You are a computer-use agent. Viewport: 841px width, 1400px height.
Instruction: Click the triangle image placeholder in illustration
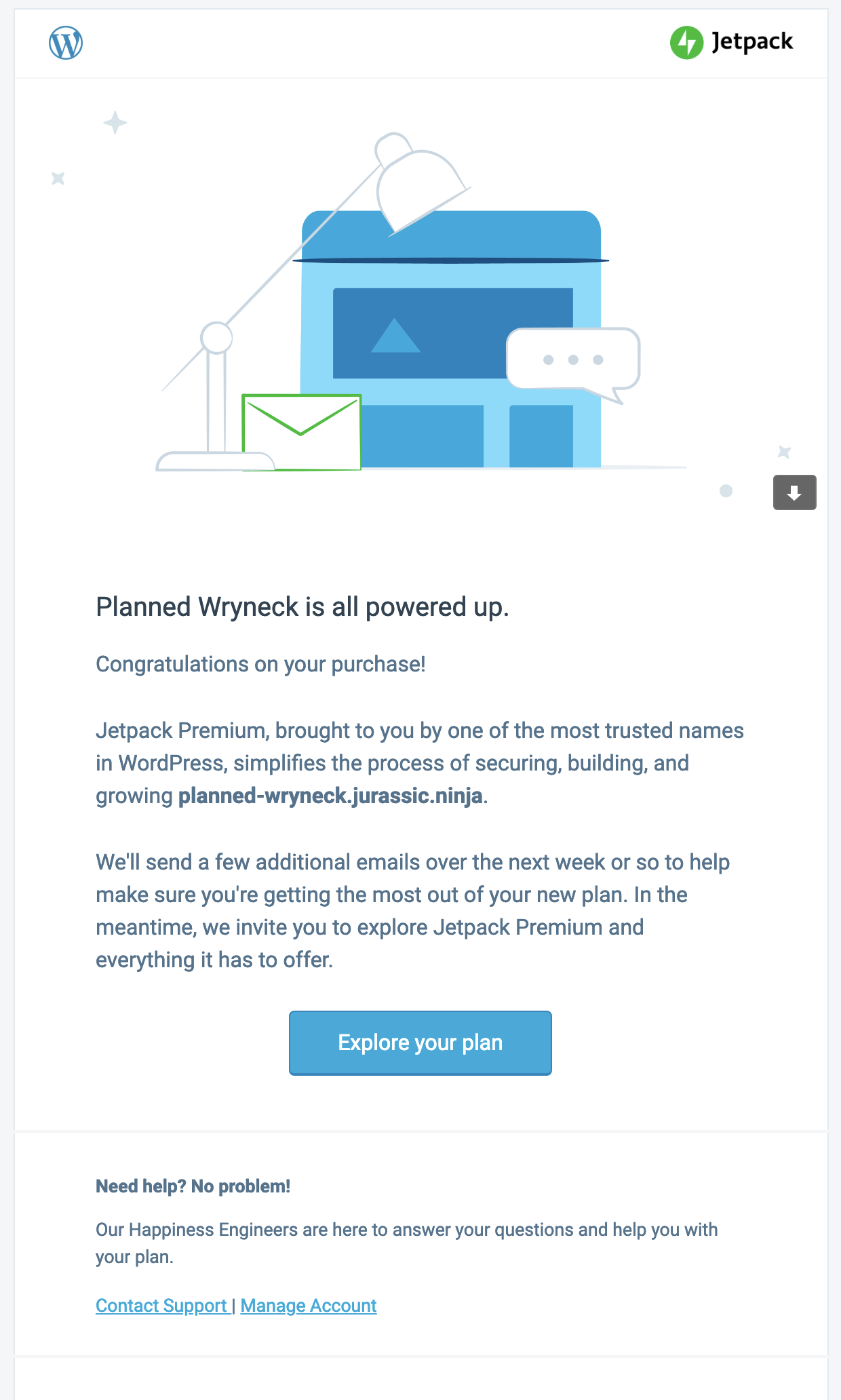(395, 335)
